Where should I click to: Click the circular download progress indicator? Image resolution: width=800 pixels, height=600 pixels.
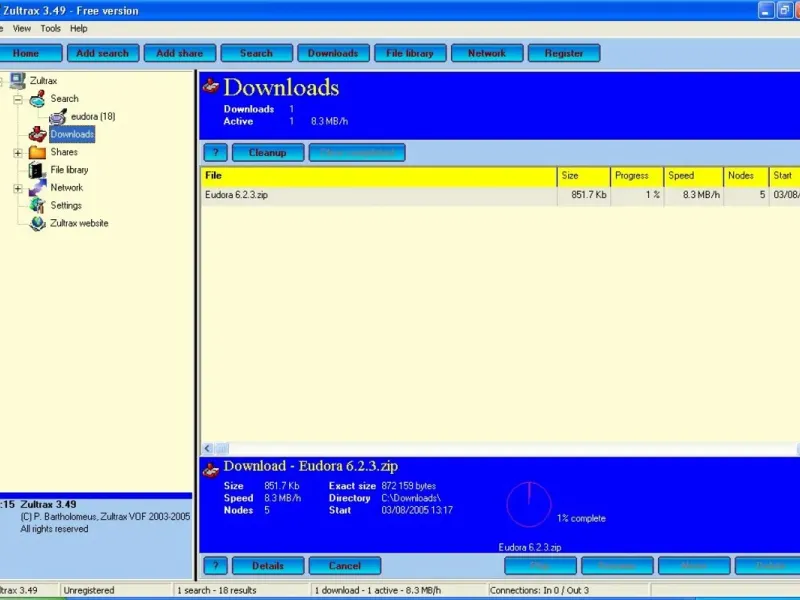pyautogui.click(x=529, y=505)
